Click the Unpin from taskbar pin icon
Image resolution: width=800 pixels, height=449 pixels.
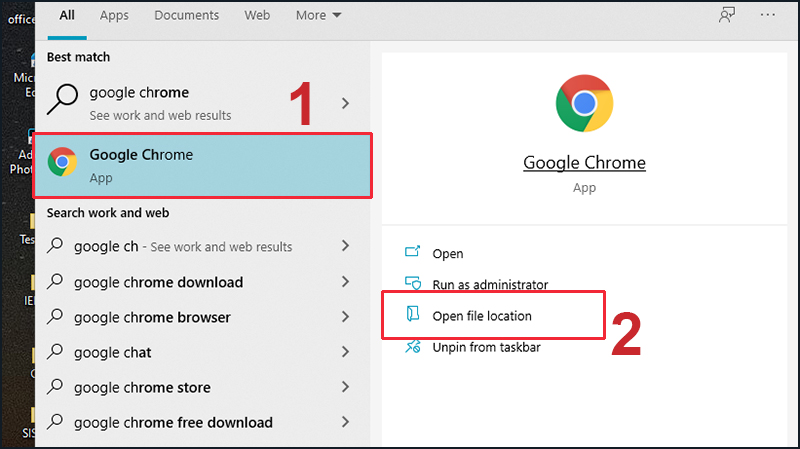[x=413, y=347]
